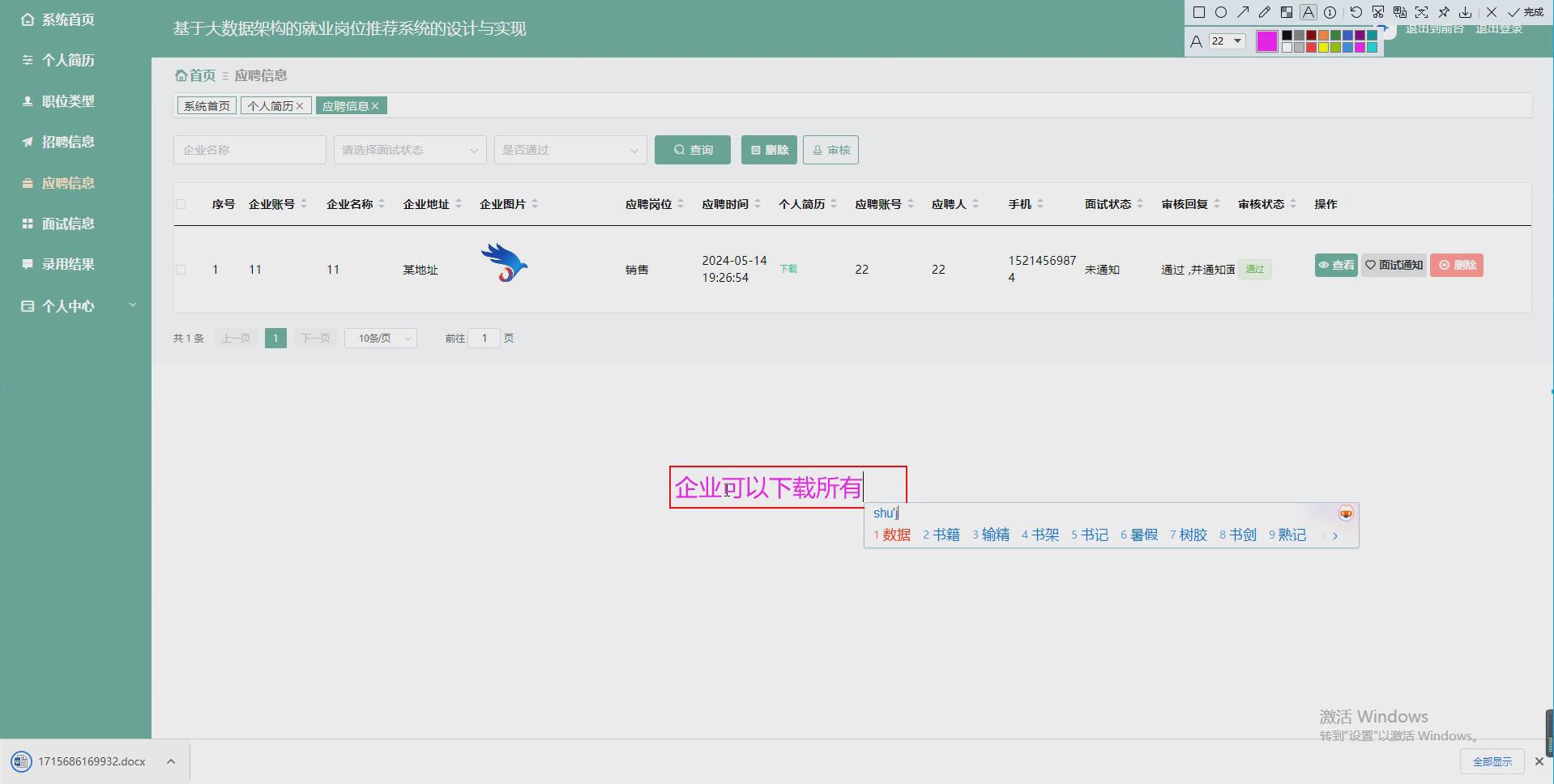The width and height of the screenshot is (1554, 784).
Task: Click the company eagle logo image
Action: pyautogui.click(x=504, y=263)
